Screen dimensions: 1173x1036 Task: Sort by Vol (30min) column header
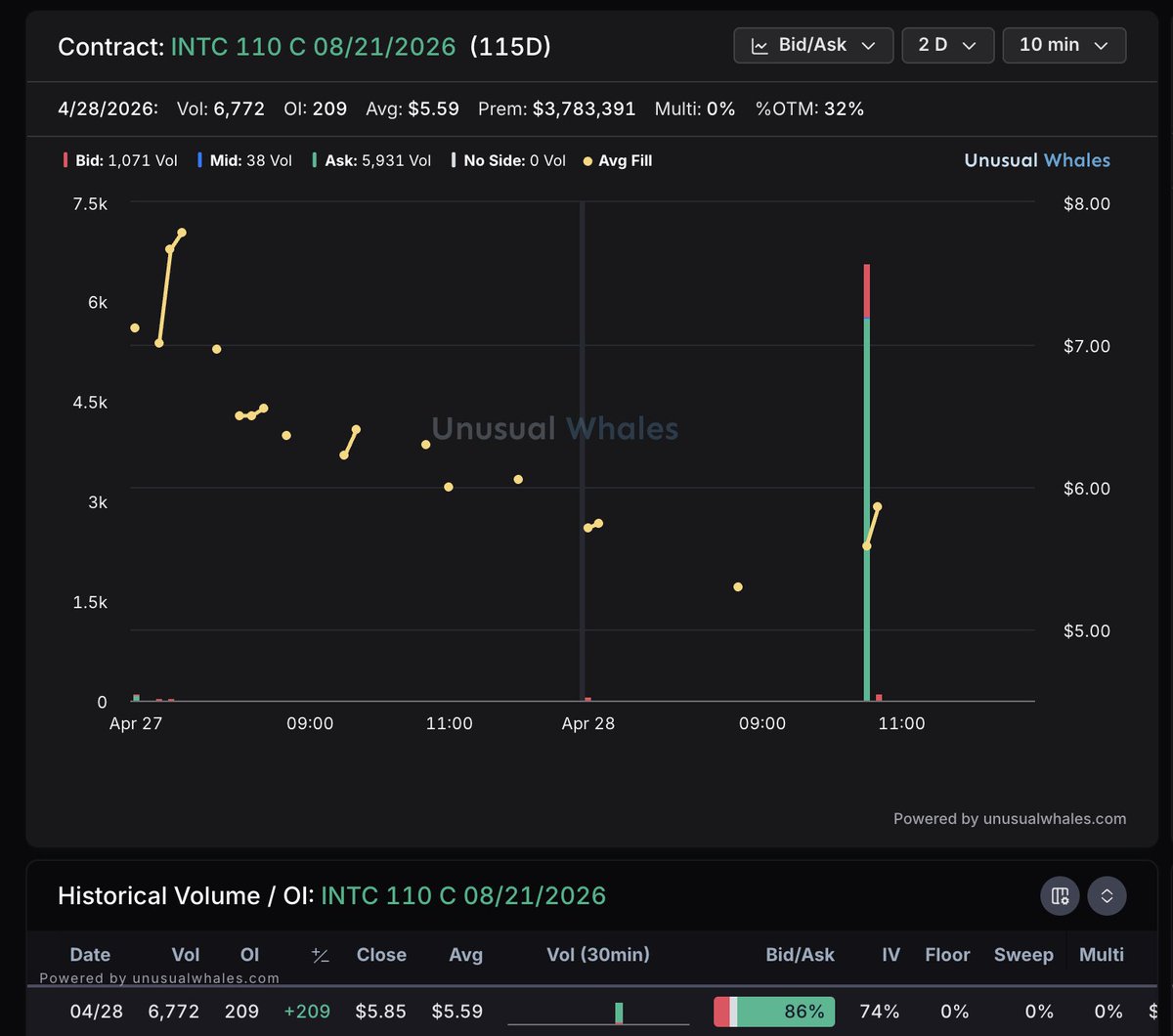[598, 955]
